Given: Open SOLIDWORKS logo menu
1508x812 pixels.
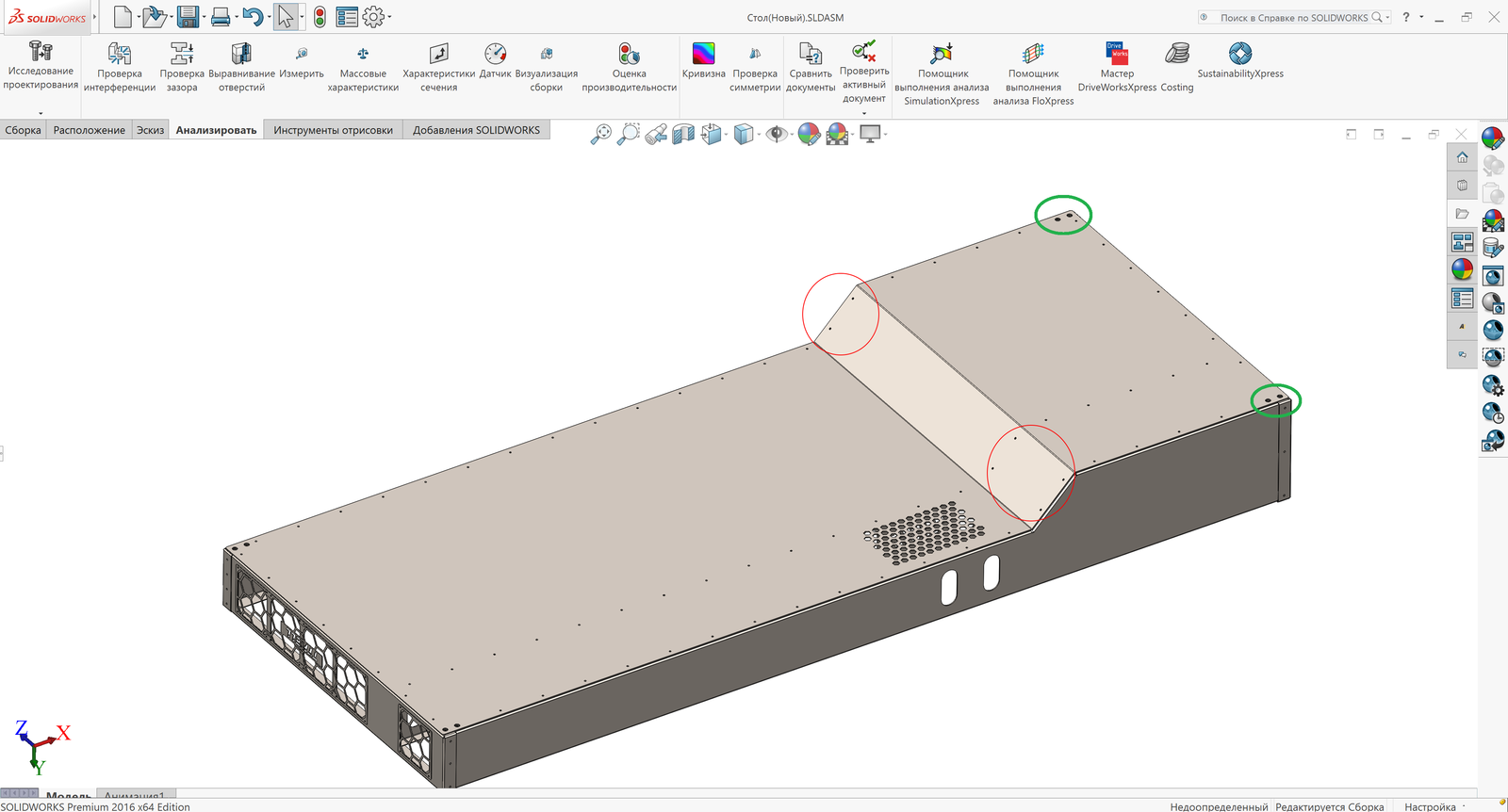Looking at the screenshot, I should pyautogui.click(x=47, y=17).
